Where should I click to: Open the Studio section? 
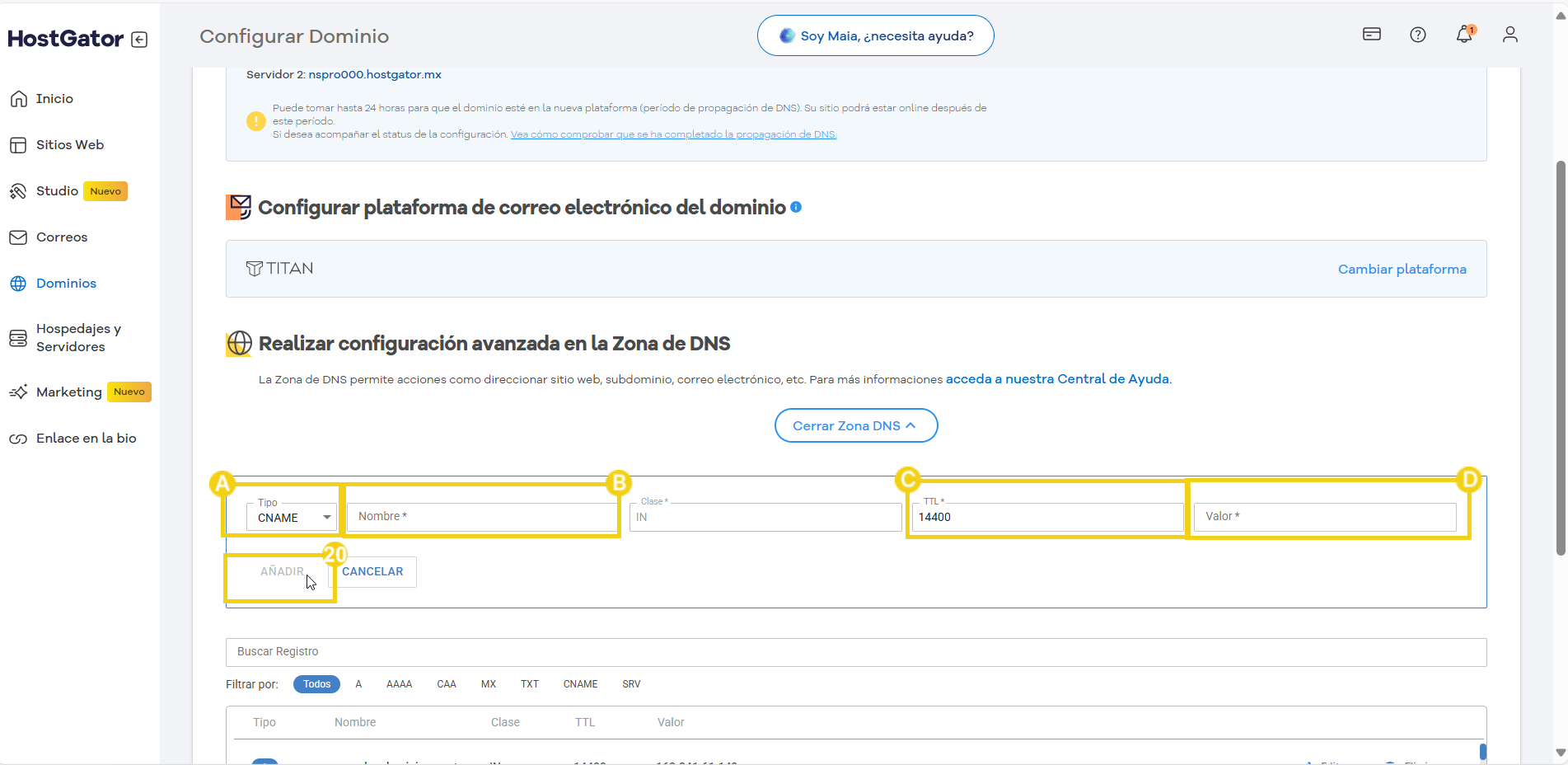[57, 191]
